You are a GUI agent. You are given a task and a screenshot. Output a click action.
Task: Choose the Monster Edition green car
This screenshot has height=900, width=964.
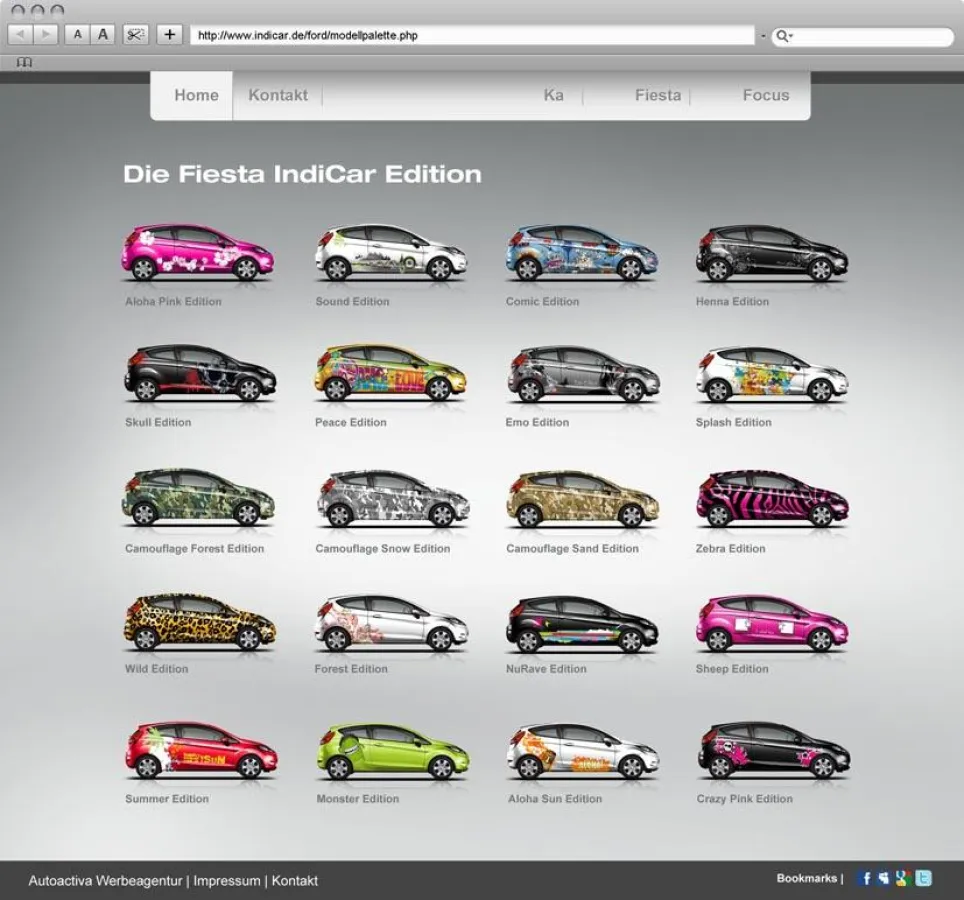click(392, 751)
